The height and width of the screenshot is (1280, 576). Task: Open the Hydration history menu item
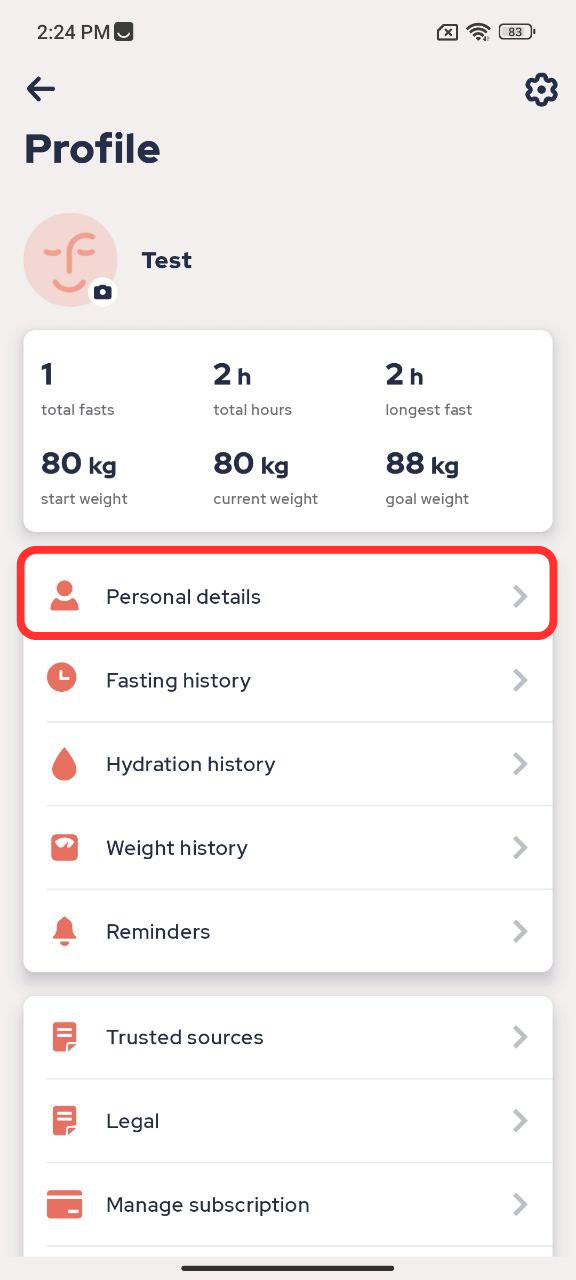288,764
